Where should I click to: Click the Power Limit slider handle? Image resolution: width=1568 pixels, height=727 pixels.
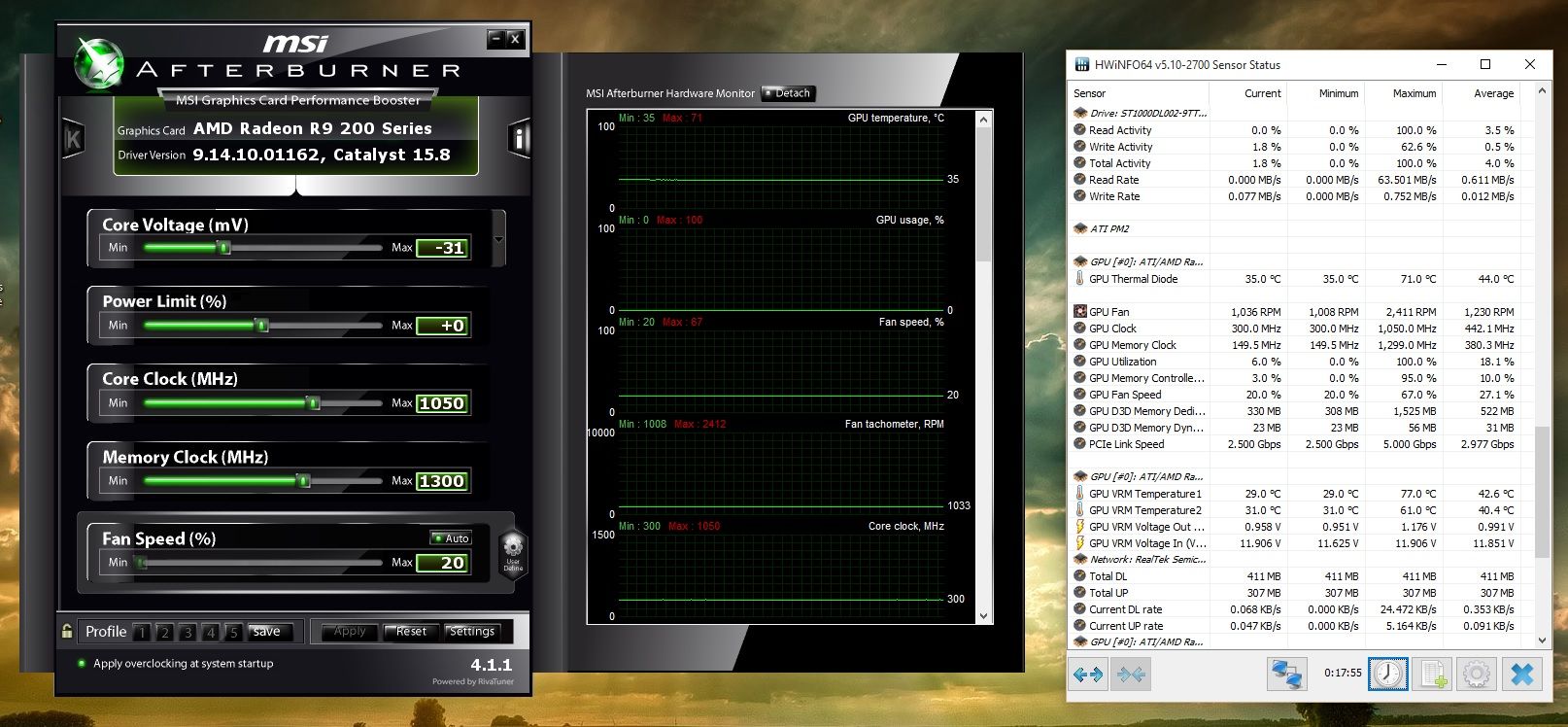261,326
